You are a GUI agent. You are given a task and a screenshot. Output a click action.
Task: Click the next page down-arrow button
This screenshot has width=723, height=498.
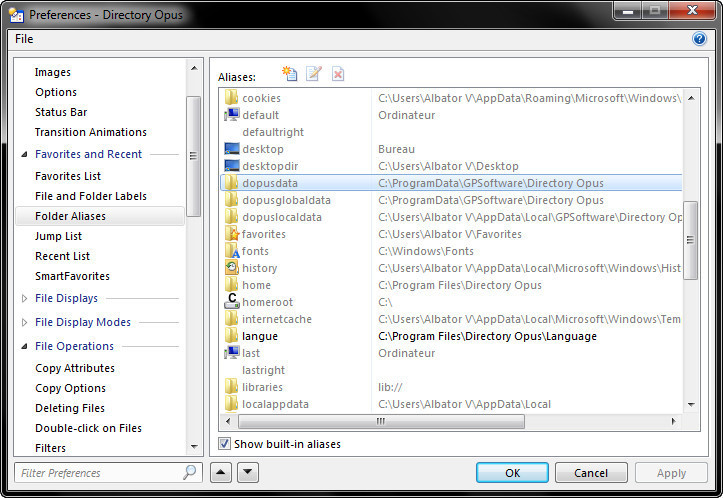point(248,472)
